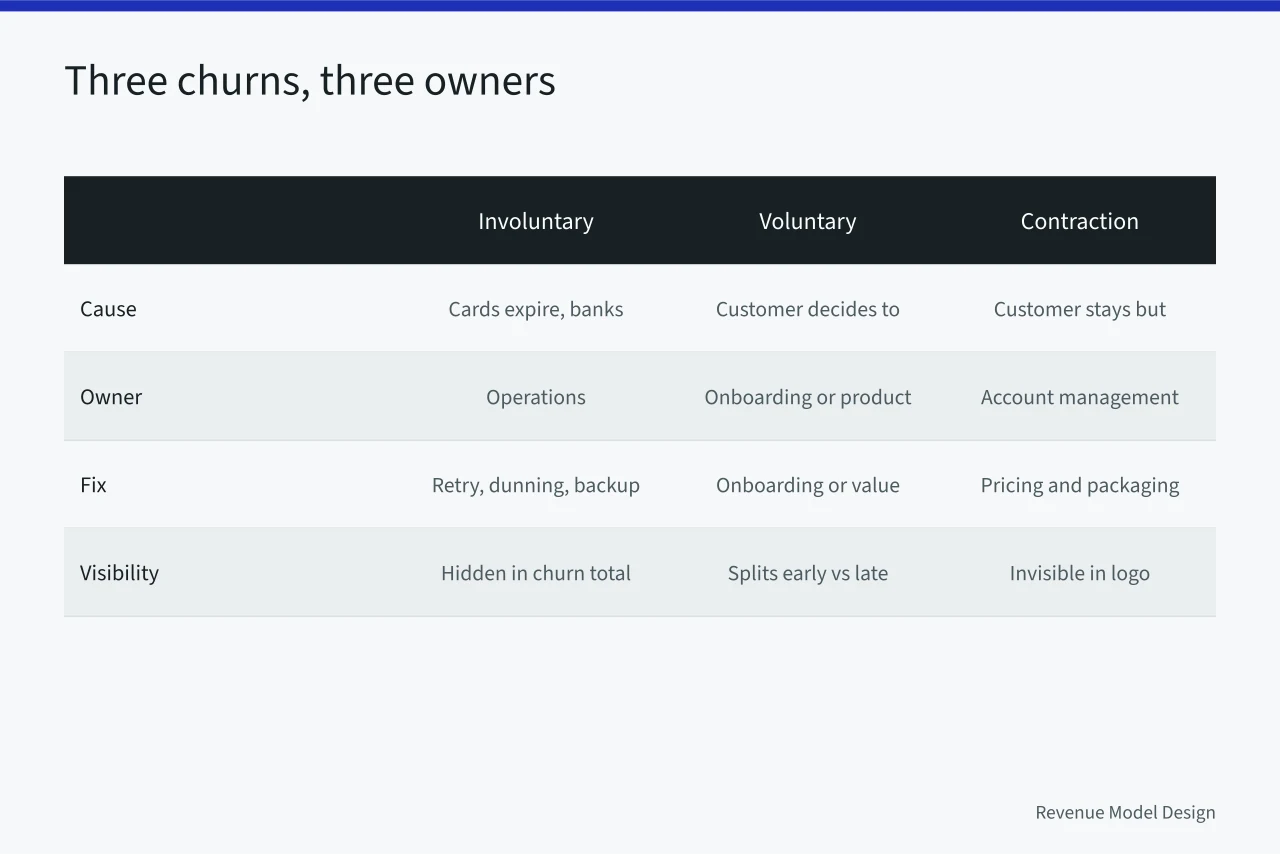The image size is (1280, 854).
Task: Click the 'Fix' row label
Action: [93, 485]
